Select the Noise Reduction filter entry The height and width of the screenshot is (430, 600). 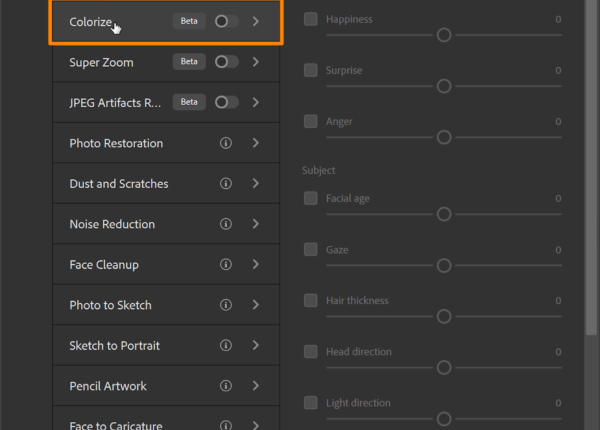112,224
